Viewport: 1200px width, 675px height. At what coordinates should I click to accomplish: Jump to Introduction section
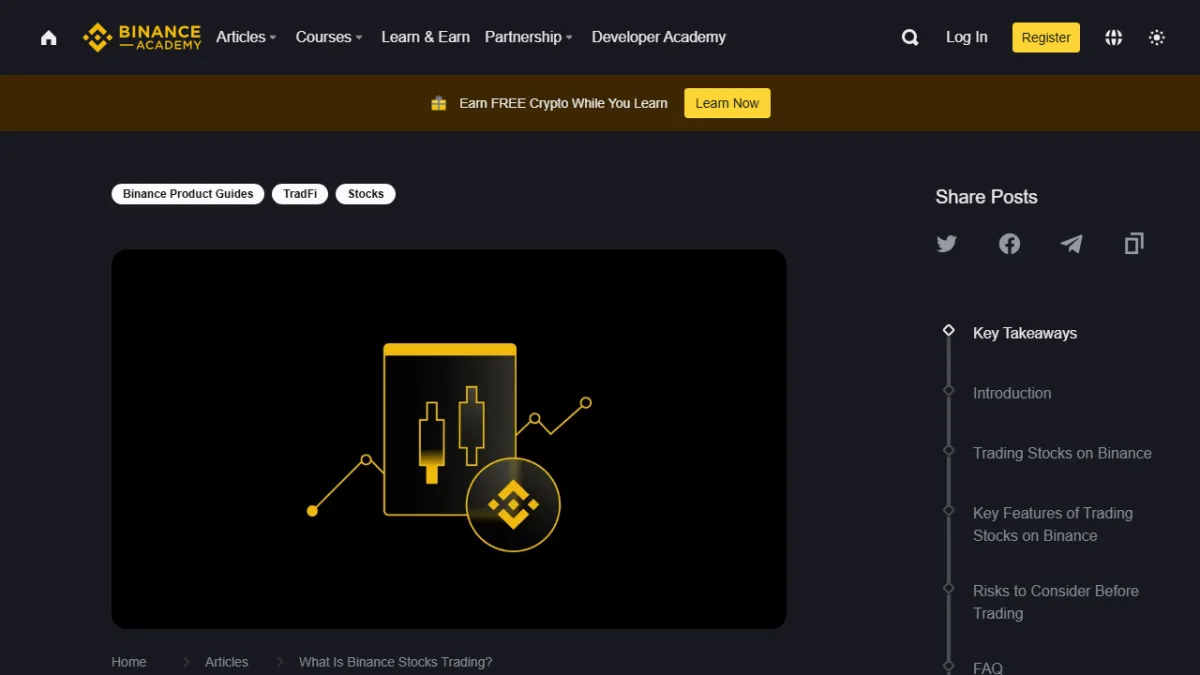(x=1012, y=393)
